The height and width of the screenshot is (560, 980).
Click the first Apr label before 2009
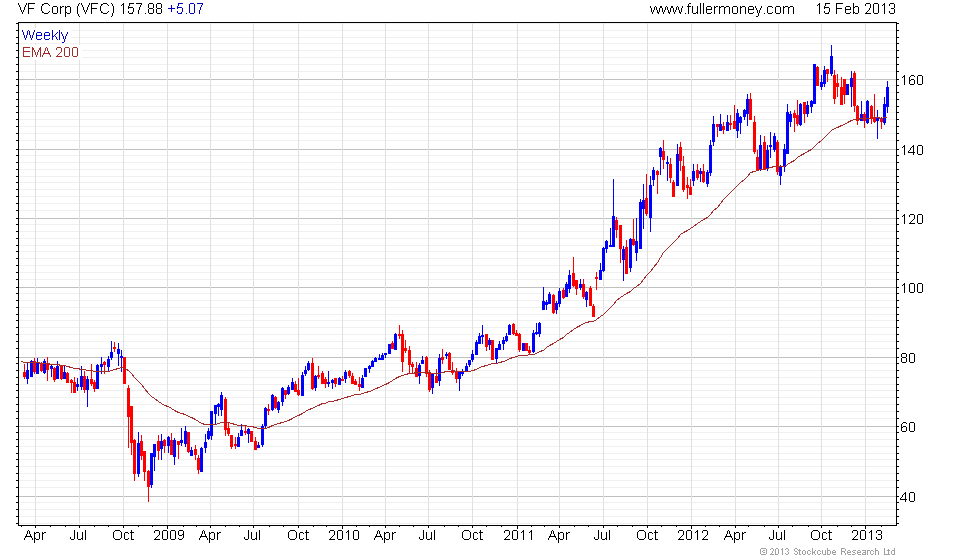pos(34,536)
